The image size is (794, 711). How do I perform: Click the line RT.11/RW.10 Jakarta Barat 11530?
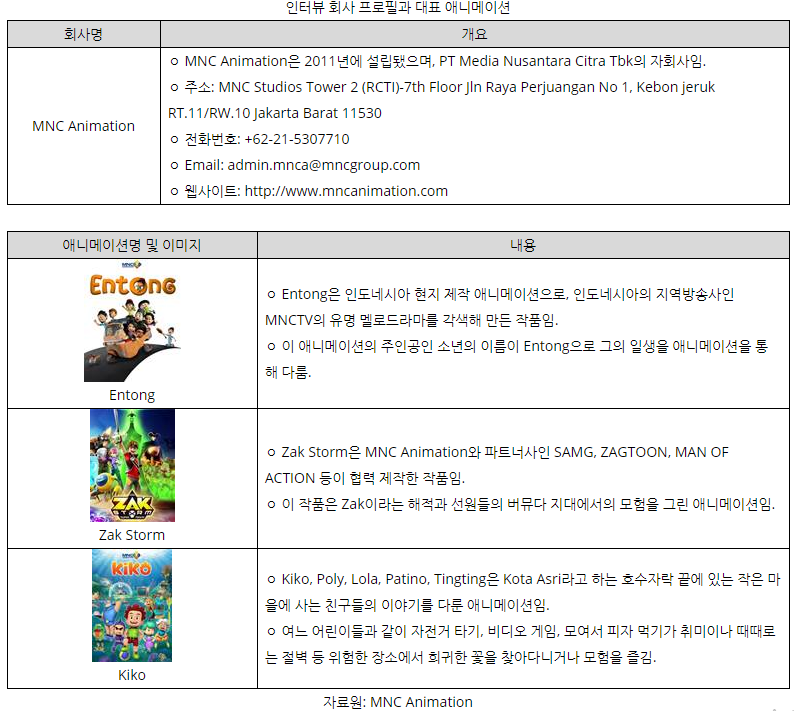[x=275, y=113]
